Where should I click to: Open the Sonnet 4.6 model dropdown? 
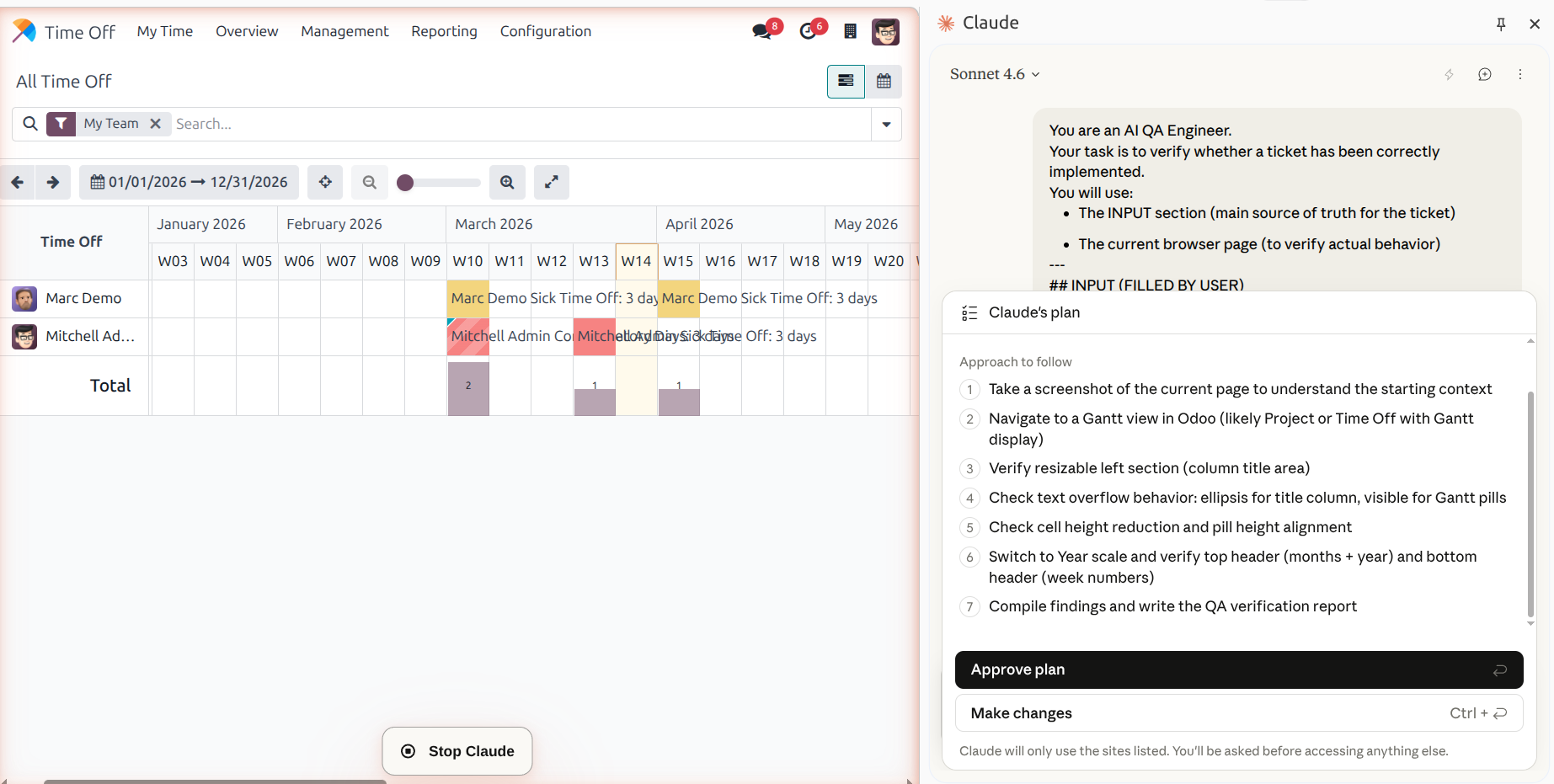point(994,74)
